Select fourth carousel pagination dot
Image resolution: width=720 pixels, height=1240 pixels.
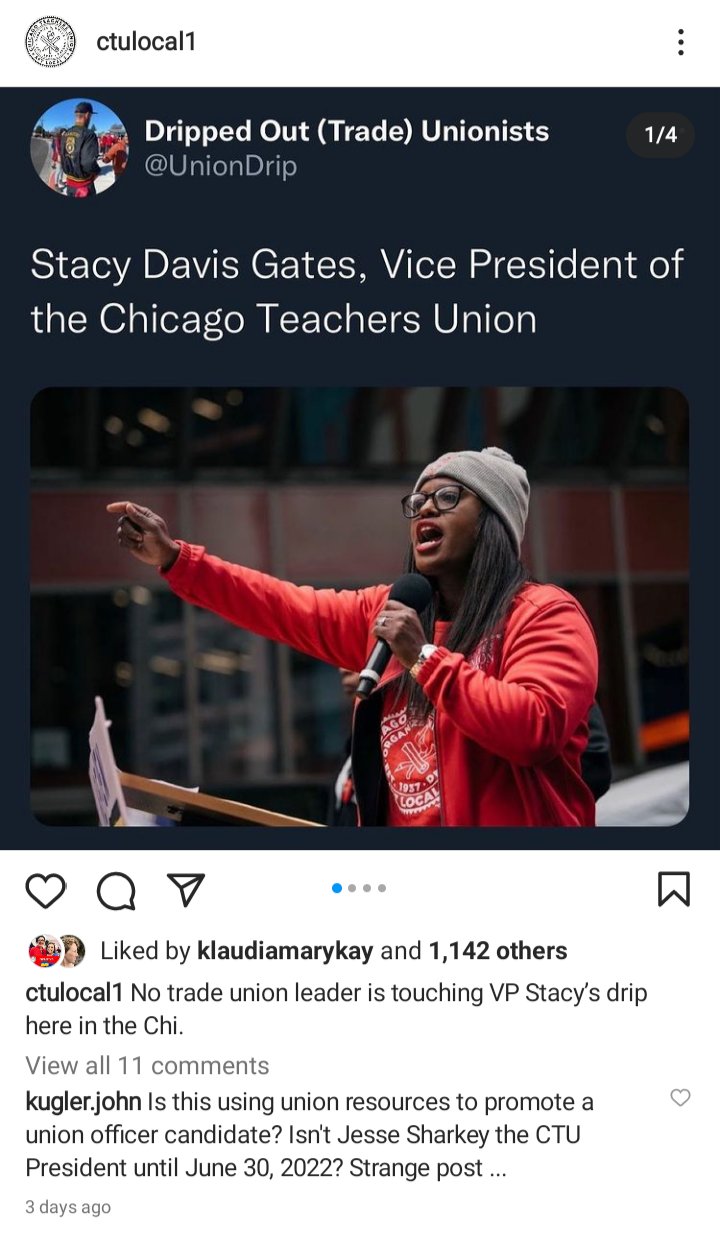pyautogui.click(x=382, y=888)
